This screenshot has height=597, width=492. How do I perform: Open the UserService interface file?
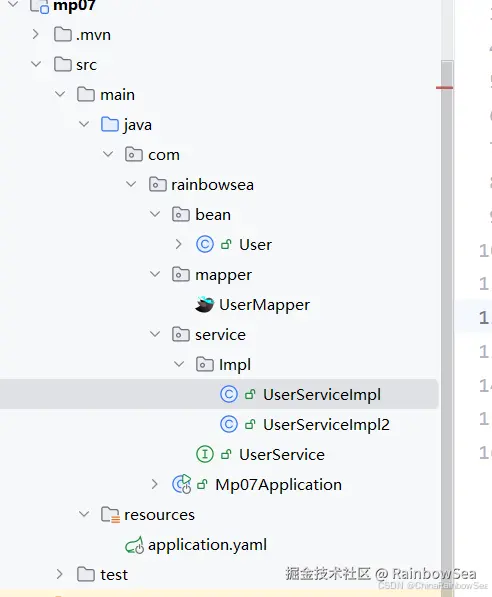click(282, 455)
